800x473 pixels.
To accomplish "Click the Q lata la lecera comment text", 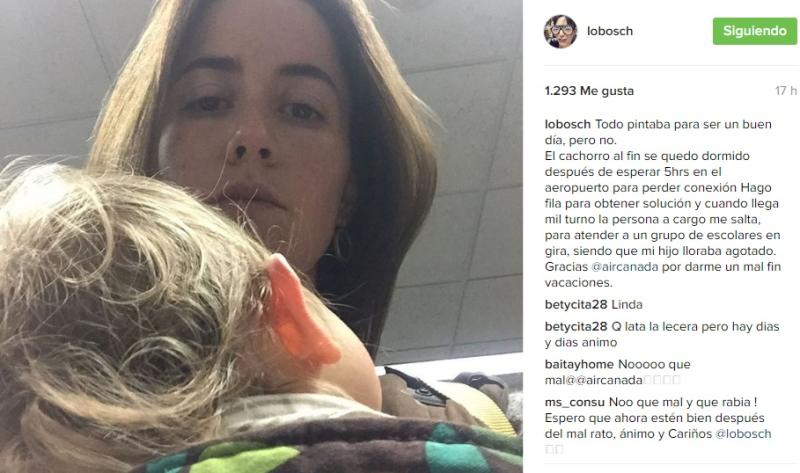I will [662, 334].
